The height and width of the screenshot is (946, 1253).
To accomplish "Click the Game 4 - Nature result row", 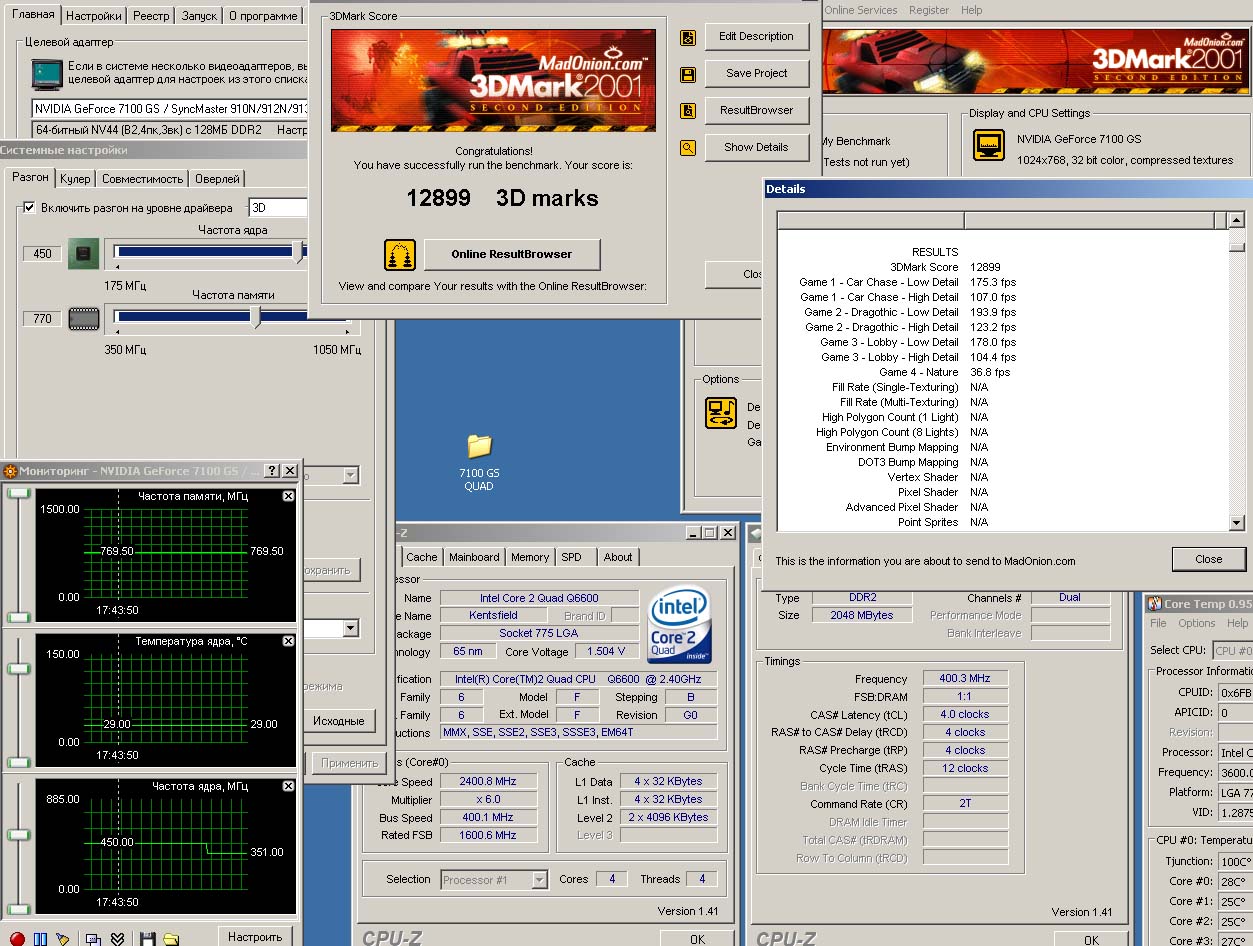I will click(944, 373).
